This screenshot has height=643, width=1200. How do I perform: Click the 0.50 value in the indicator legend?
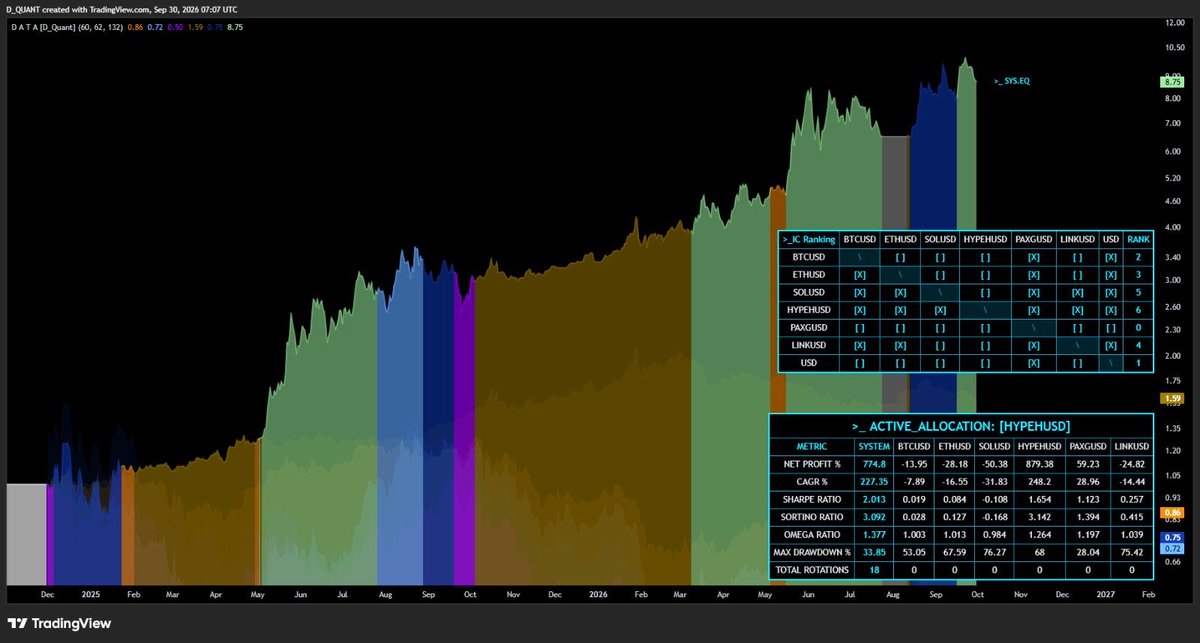[x=175, y=27]
